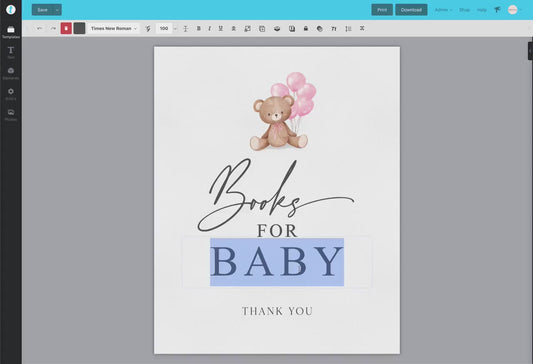Open the opacity or effects icon

[320, 29]
